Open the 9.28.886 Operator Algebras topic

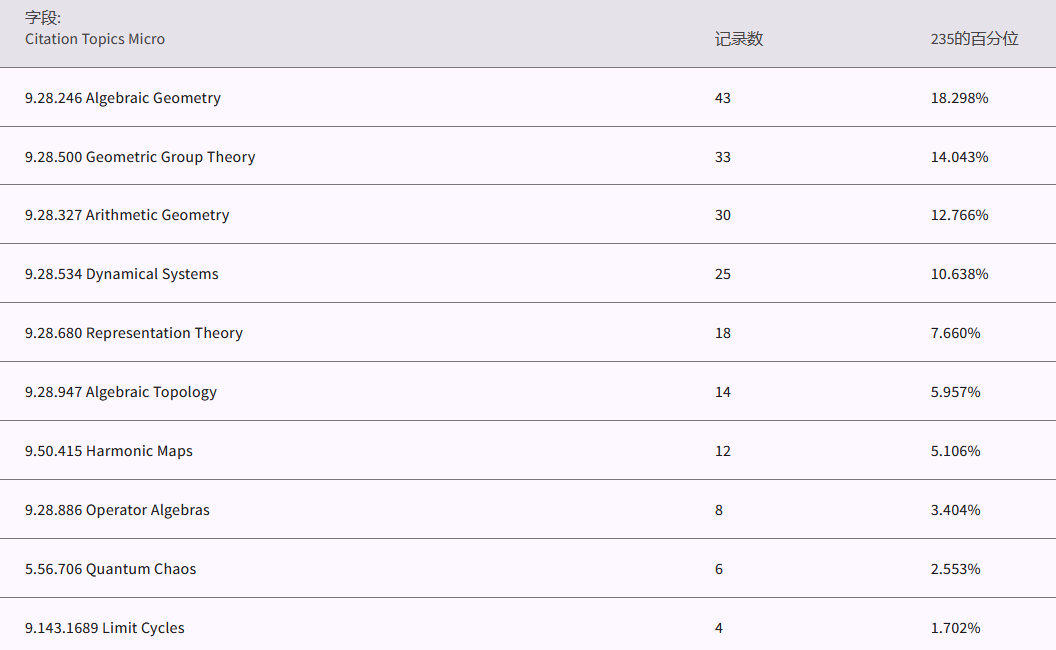click(117, 510)
